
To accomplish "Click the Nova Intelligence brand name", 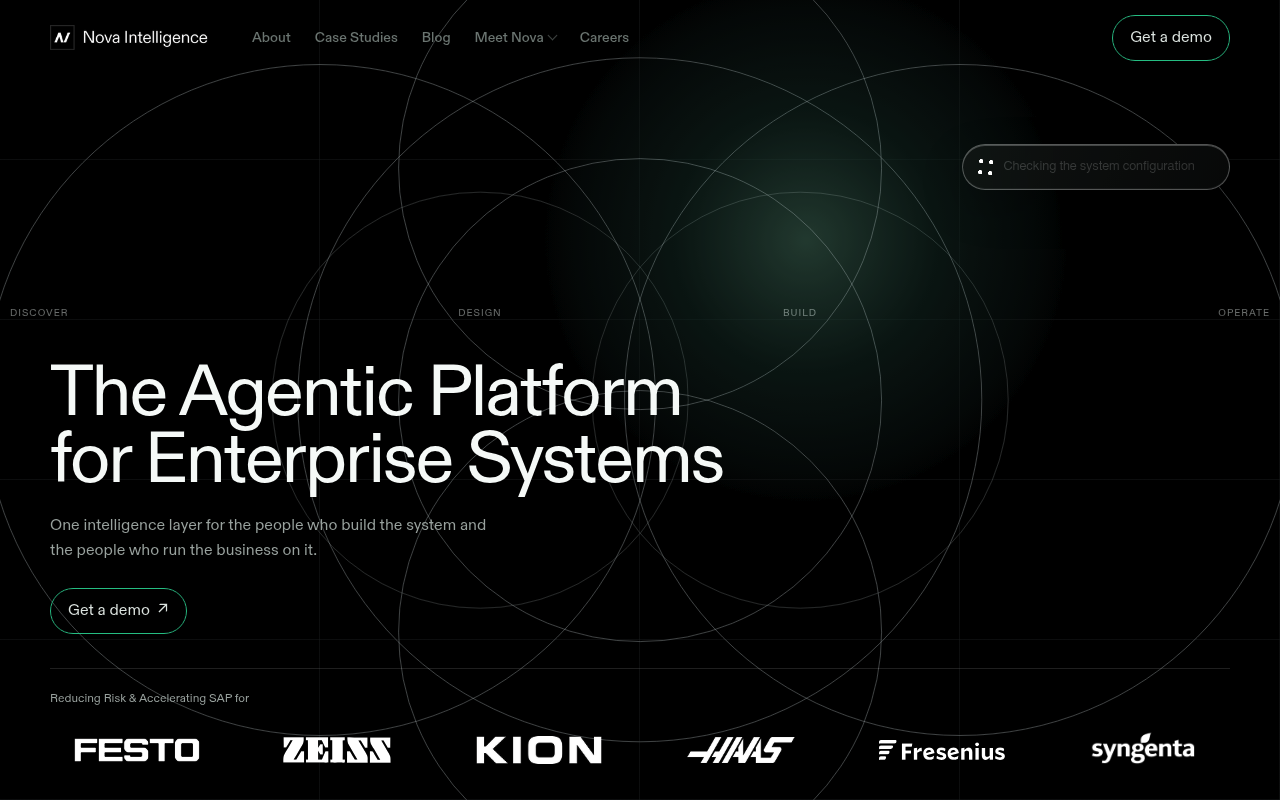I will (145, 38).
